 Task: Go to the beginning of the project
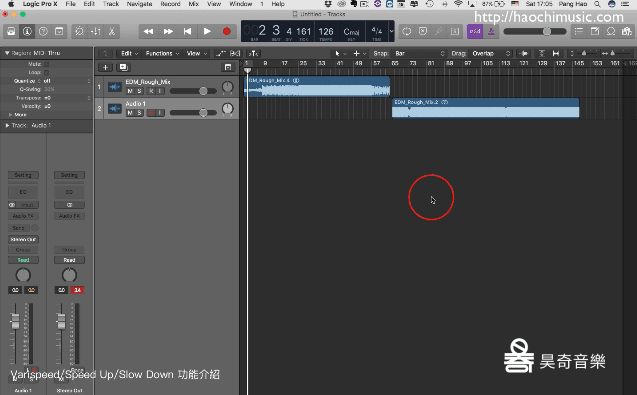tap(187, 31)
